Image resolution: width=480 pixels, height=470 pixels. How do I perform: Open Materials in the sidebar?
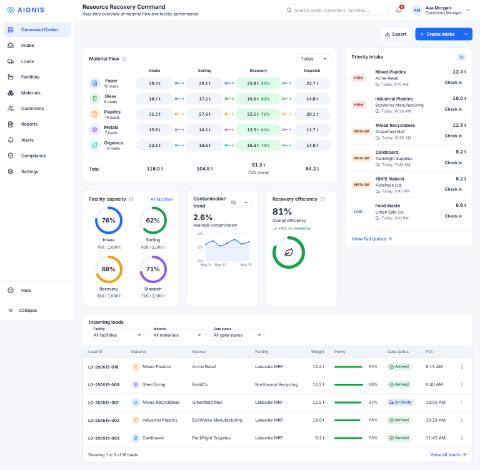pyautogui.click(x=37, y=93)
